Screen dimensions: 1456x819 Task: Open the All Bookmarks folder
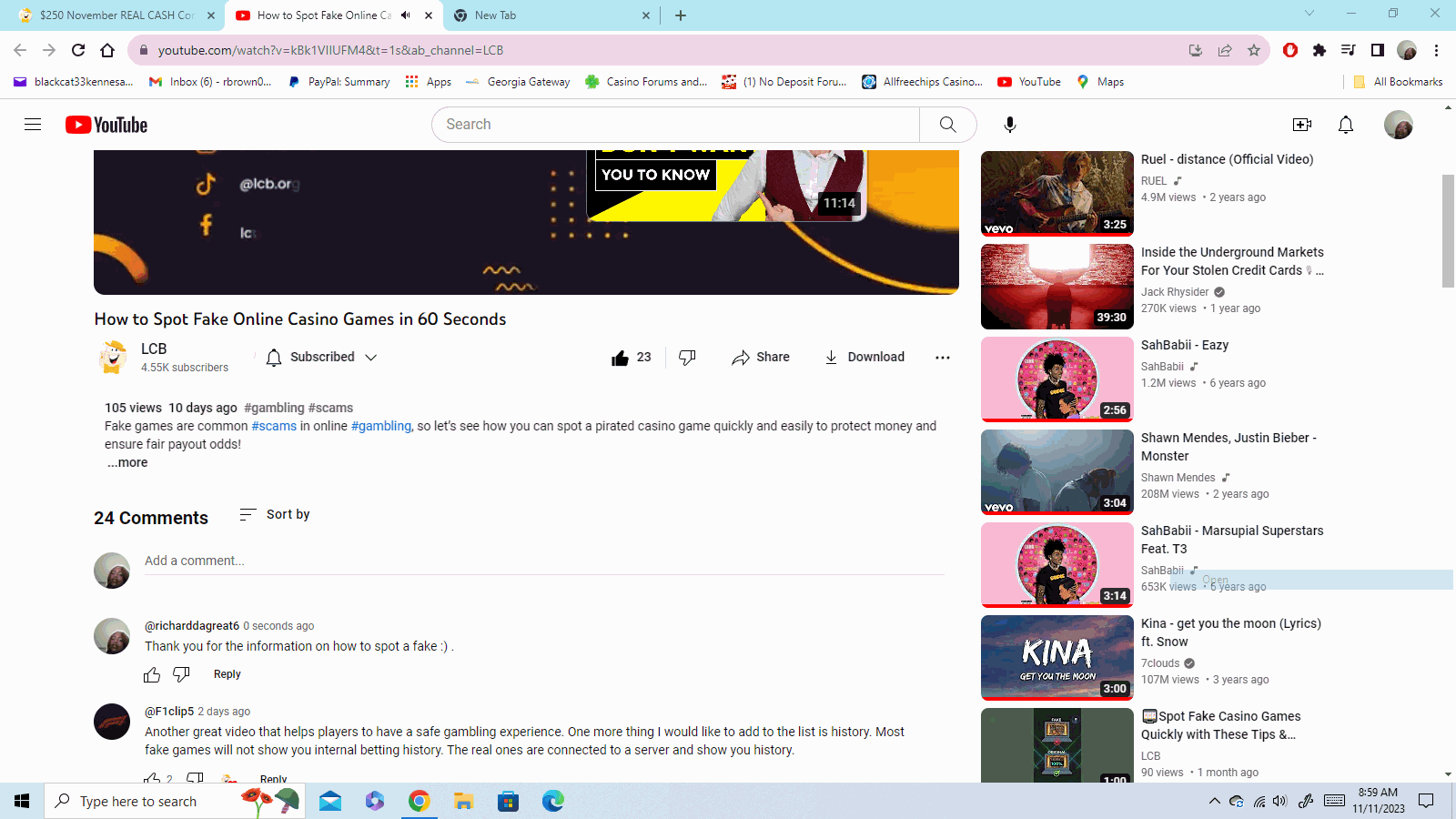point(1398,82)
